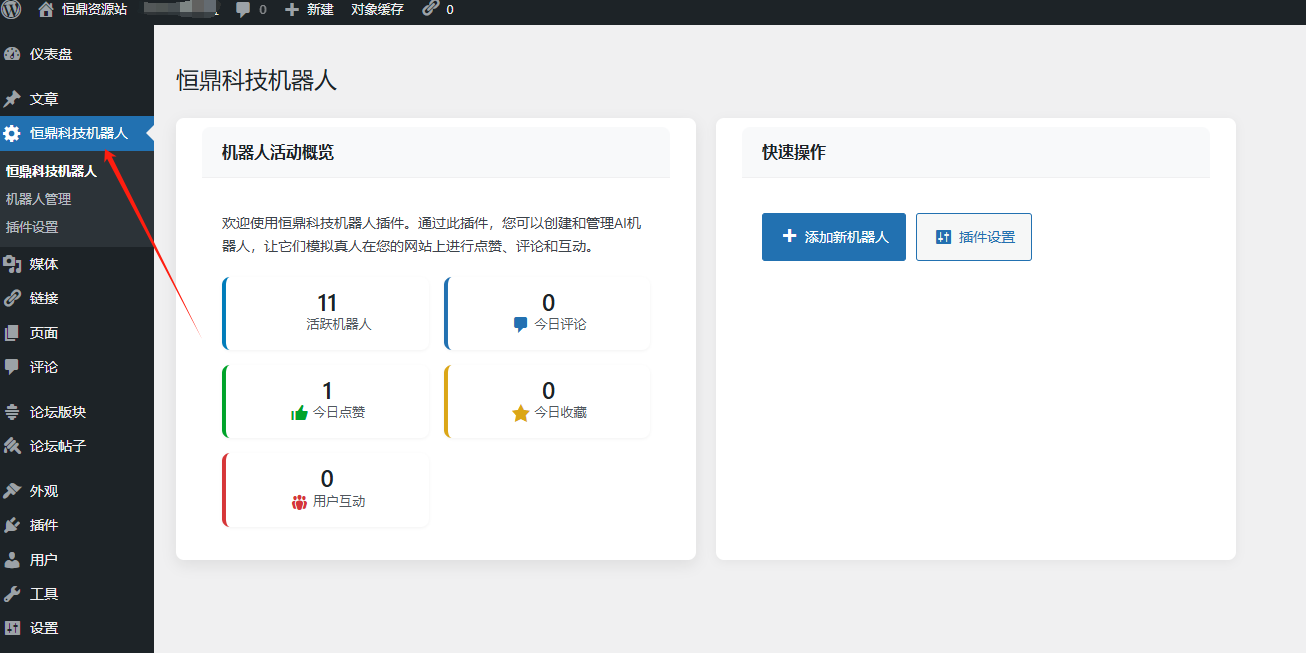Open the 媒体 sidebar menu
The image size is (1306, 653).
point(77,264)
